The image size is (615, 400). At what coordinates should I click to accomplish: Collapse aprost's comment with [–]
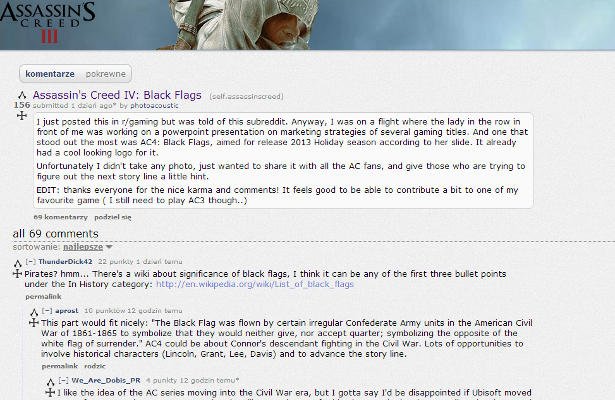point(47,311)
